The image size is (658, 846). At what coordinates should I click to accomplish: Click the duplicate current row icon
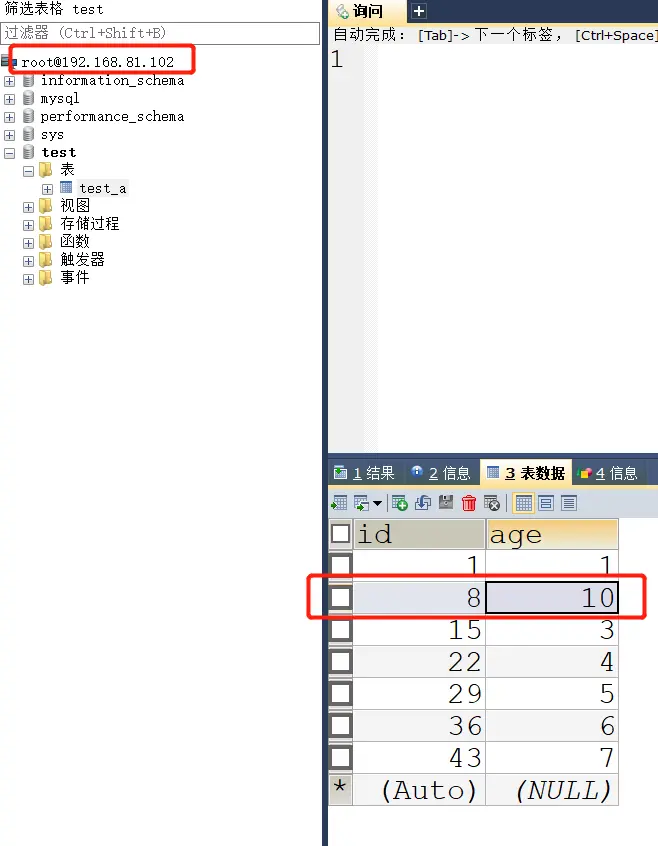pos(423,503)
